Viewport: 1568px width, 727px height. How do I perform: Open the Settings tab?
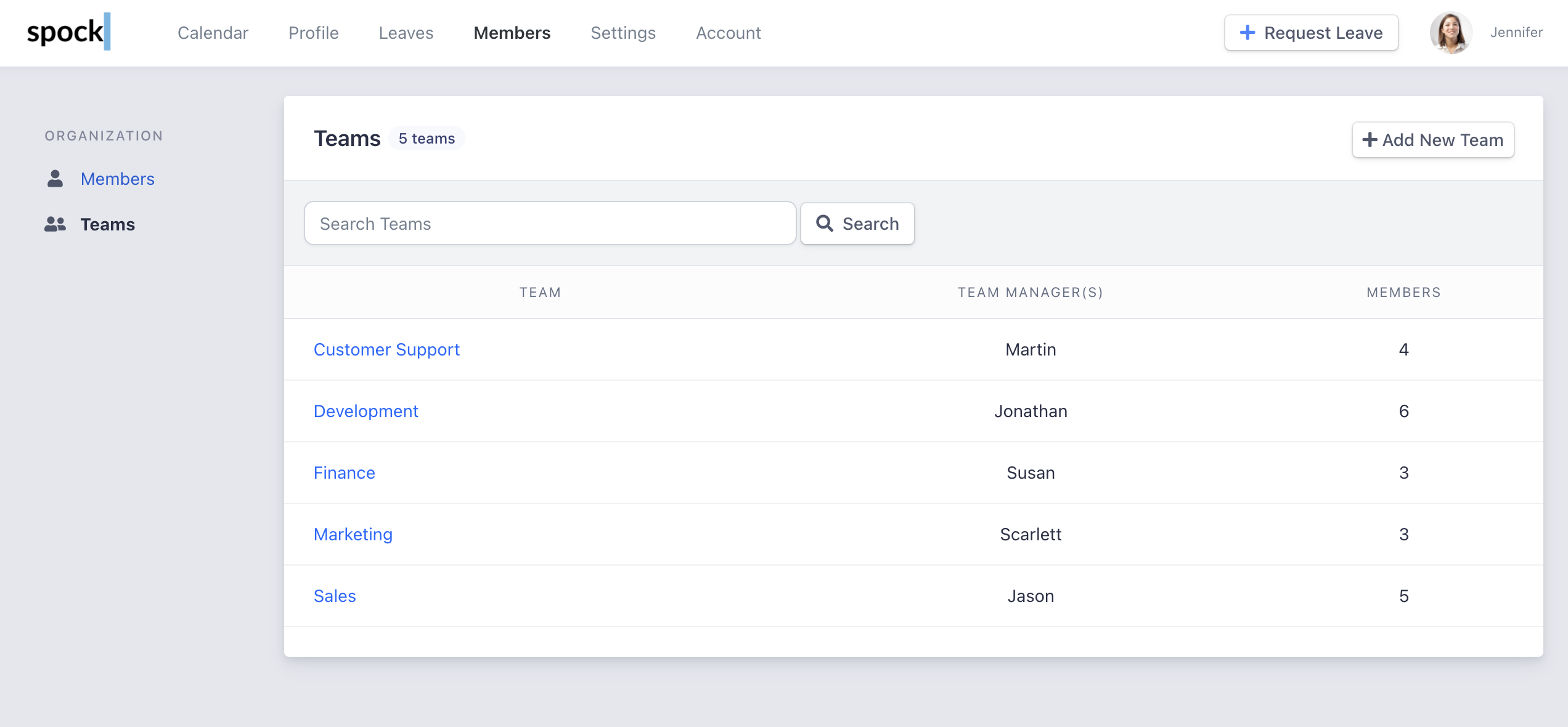coord(623,33)
